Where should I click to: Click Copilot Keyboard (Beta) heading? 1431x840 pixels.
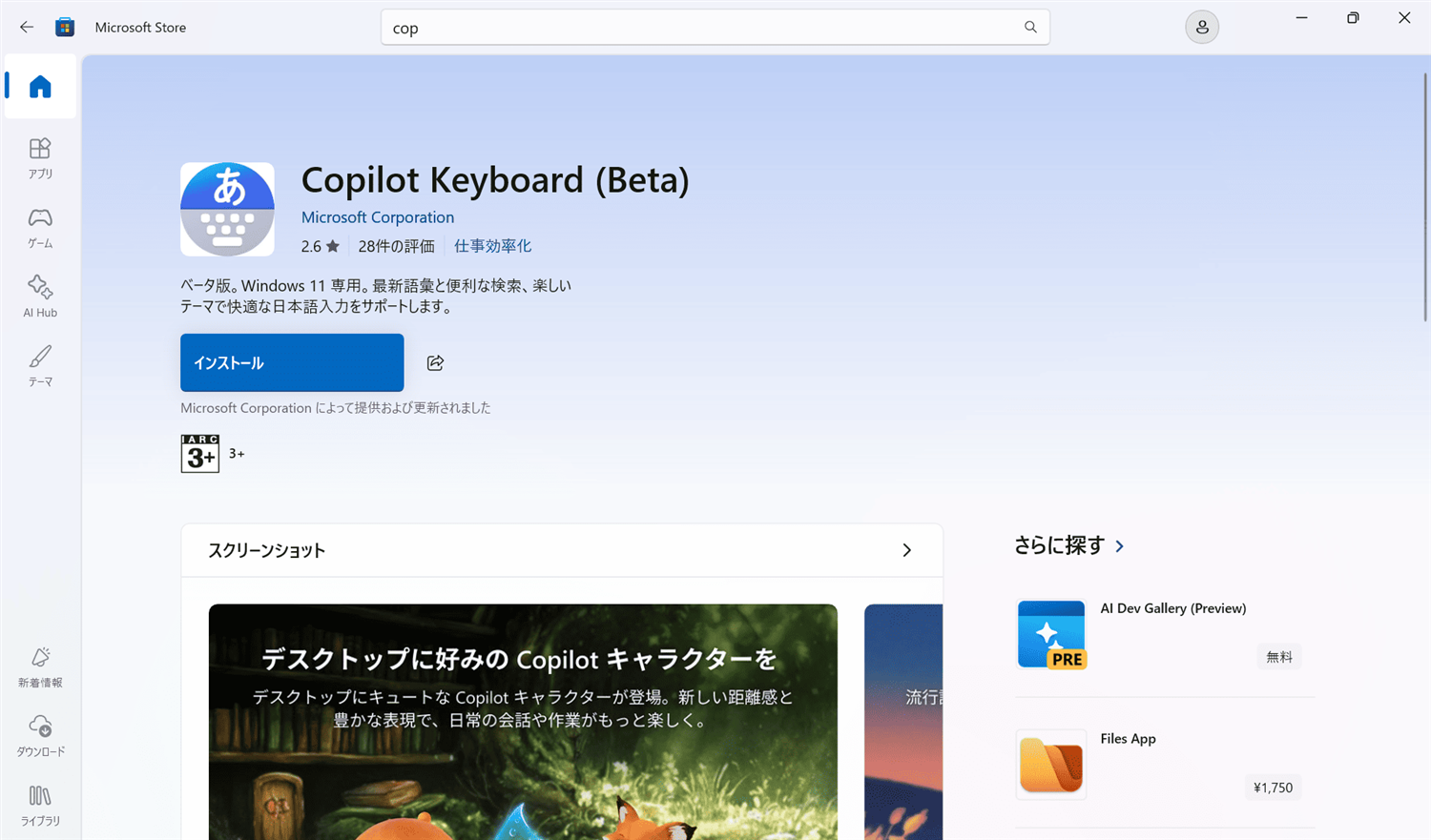point(495,179)
